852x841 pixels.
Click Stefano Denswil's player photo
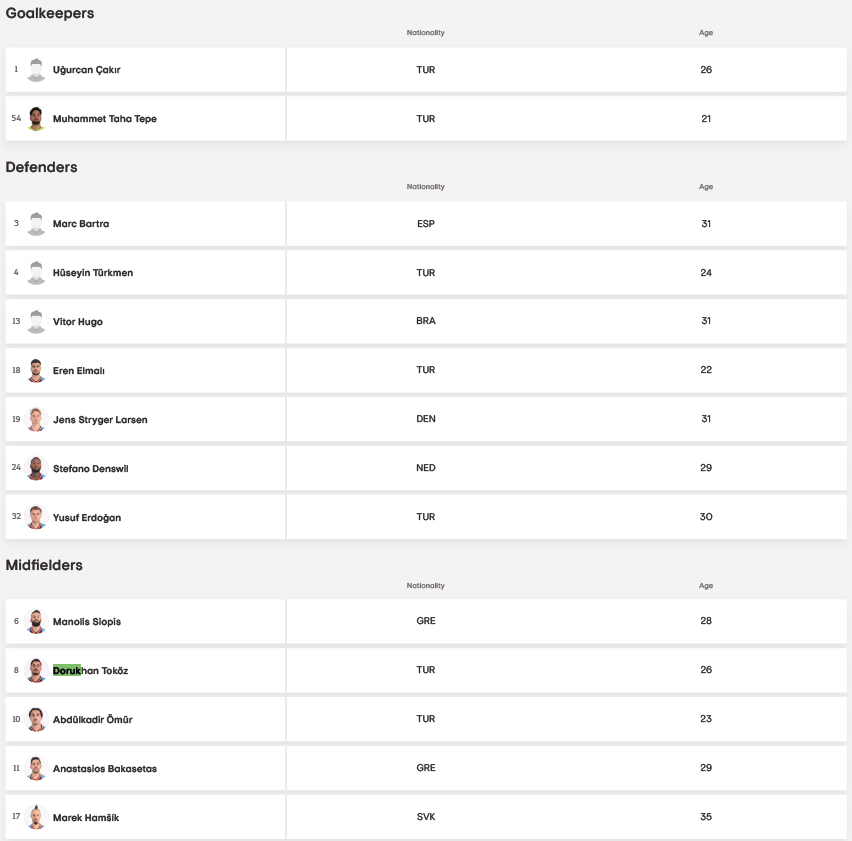coord(37,469)
